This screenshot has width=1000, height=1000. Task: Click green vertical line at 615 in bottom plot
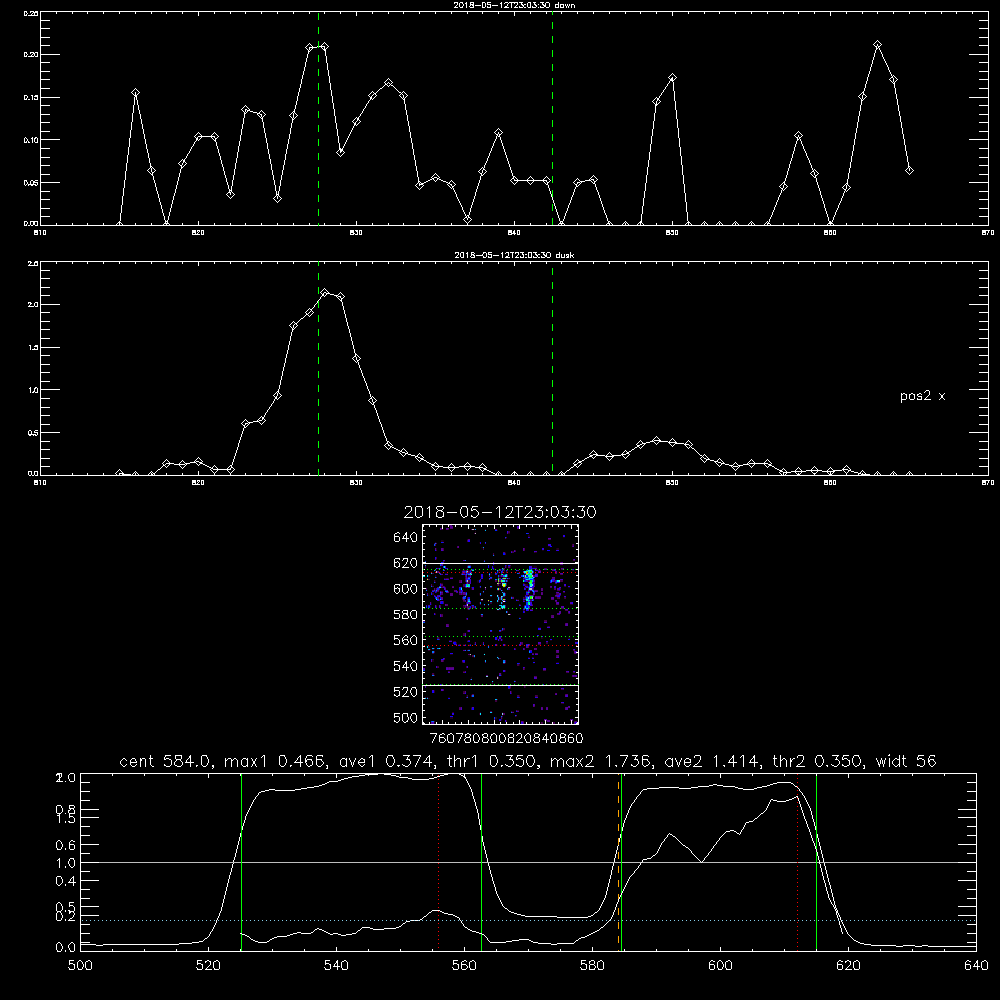(x=816, y=862)
